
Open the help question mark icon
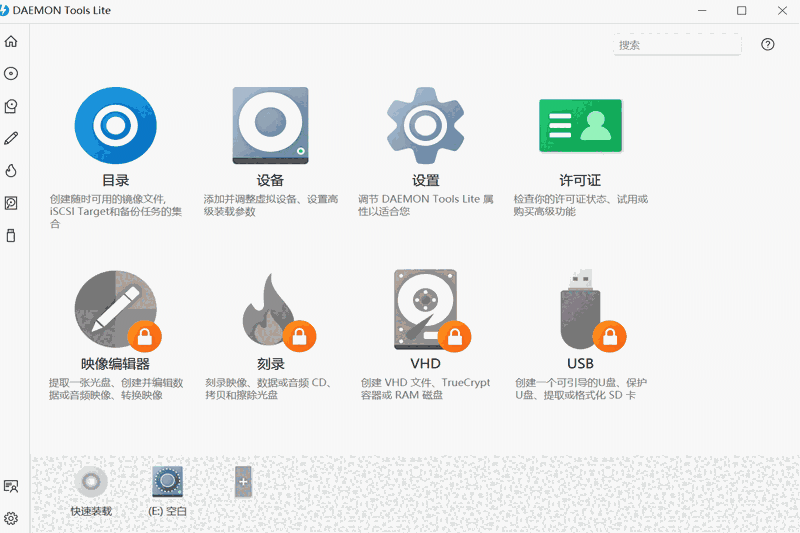point(767,44)
